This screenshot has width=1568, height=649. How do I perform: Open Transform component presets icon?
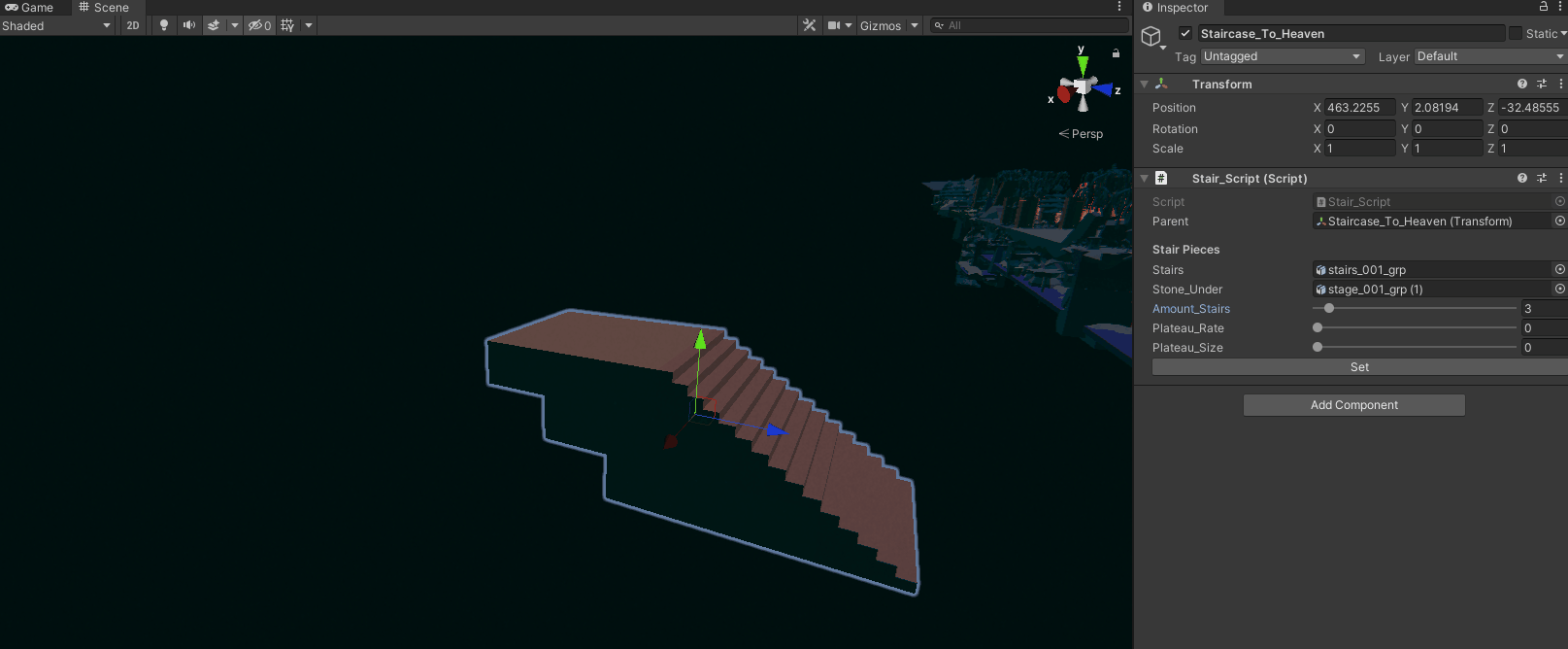click(1542, 84)
